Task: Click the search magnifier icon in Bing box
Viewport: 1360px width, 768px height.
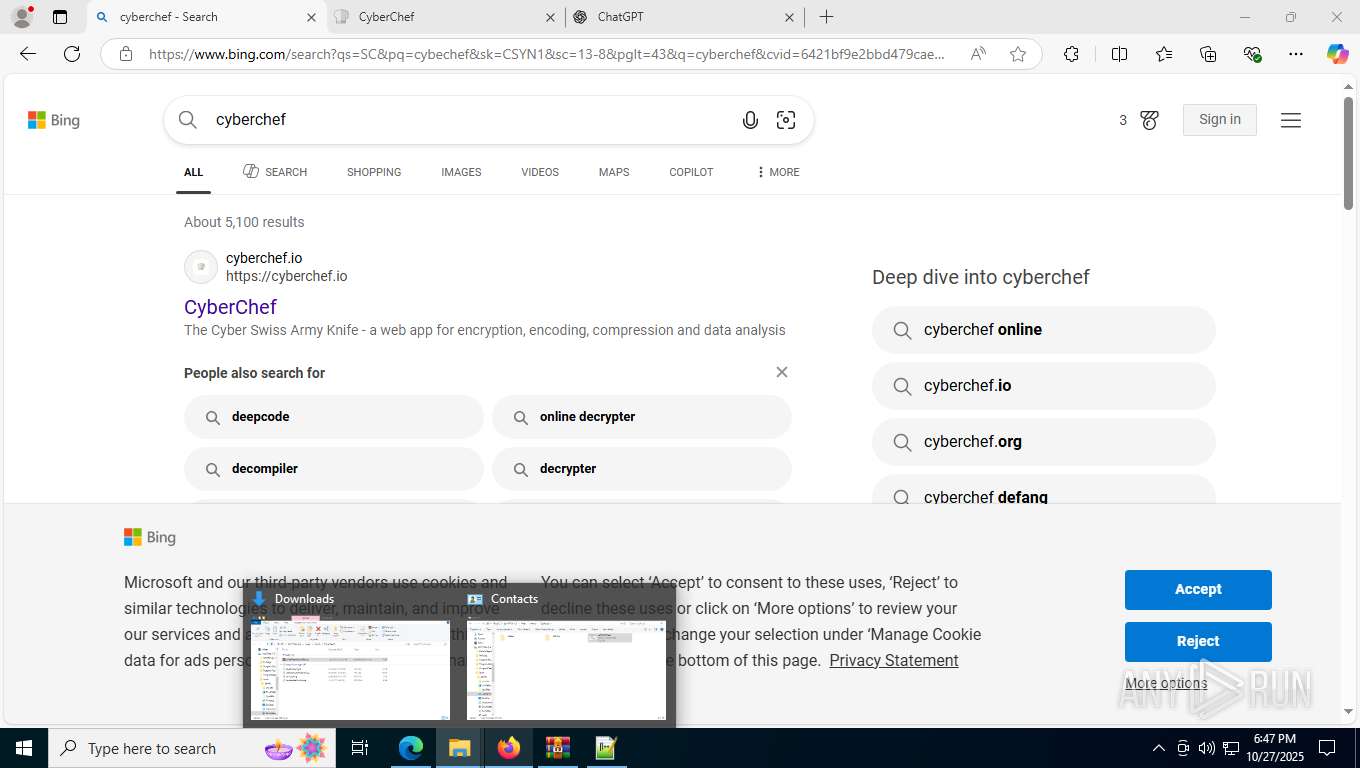Action: (188, 120)
